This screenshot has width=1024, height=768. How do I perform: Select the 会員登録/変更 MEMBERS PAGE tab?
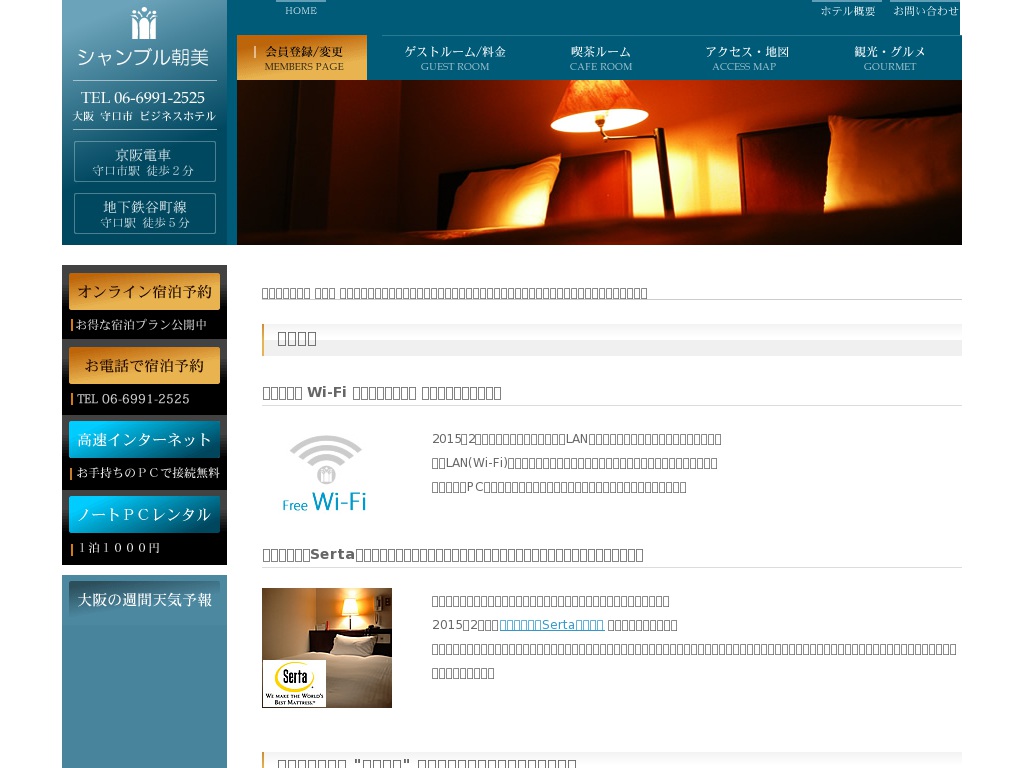pyautogui.click(x=302, y=57)
